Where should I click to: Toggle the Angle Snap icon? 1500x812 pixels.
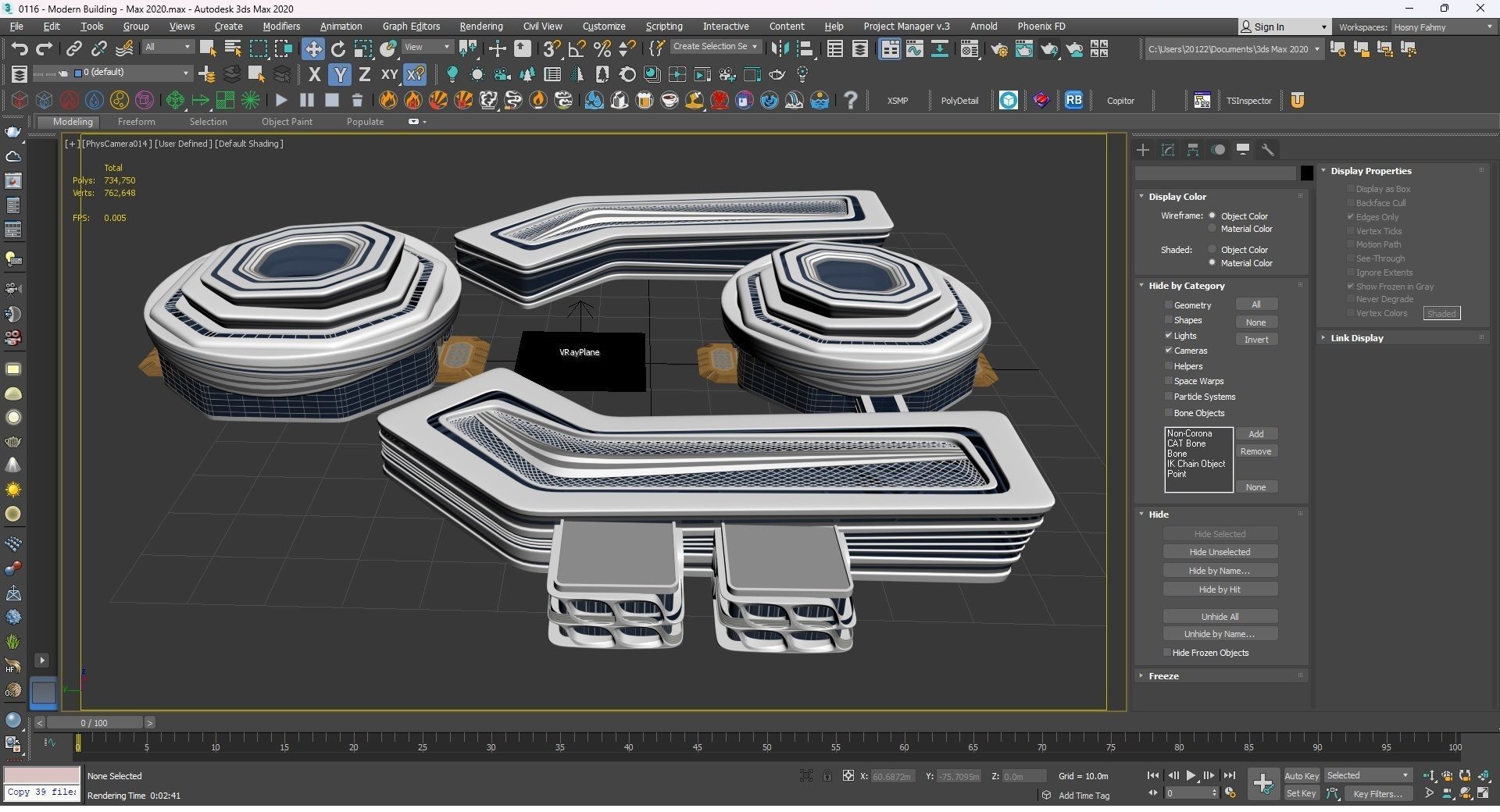577,48
